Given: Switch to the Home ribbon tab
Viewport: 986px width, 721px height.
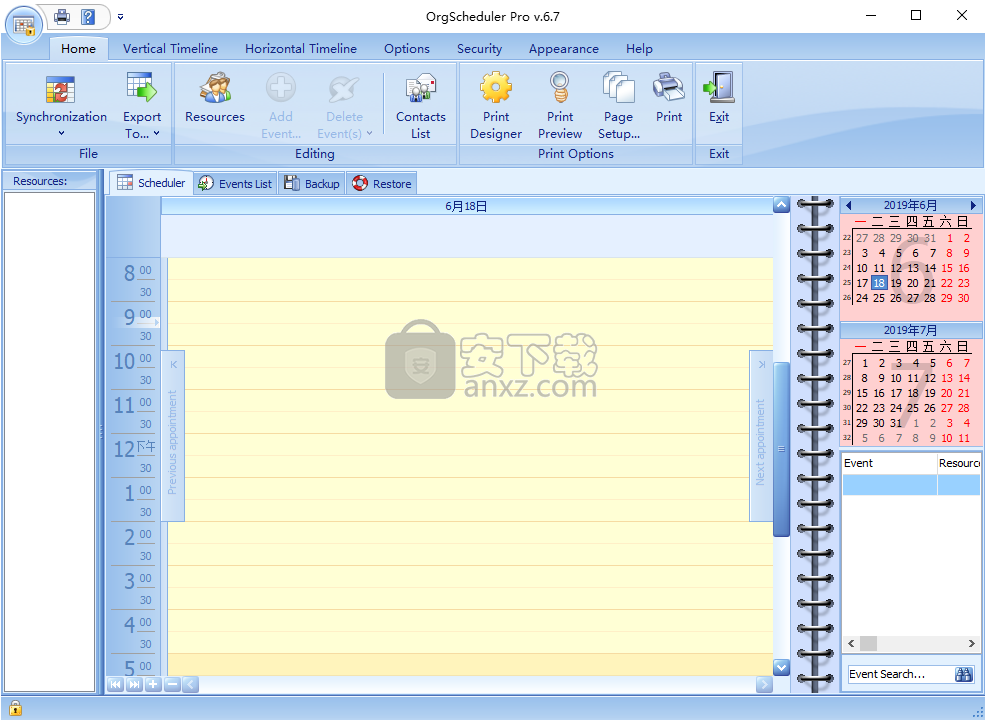Looking at the screenshot, I should [79, 48].
